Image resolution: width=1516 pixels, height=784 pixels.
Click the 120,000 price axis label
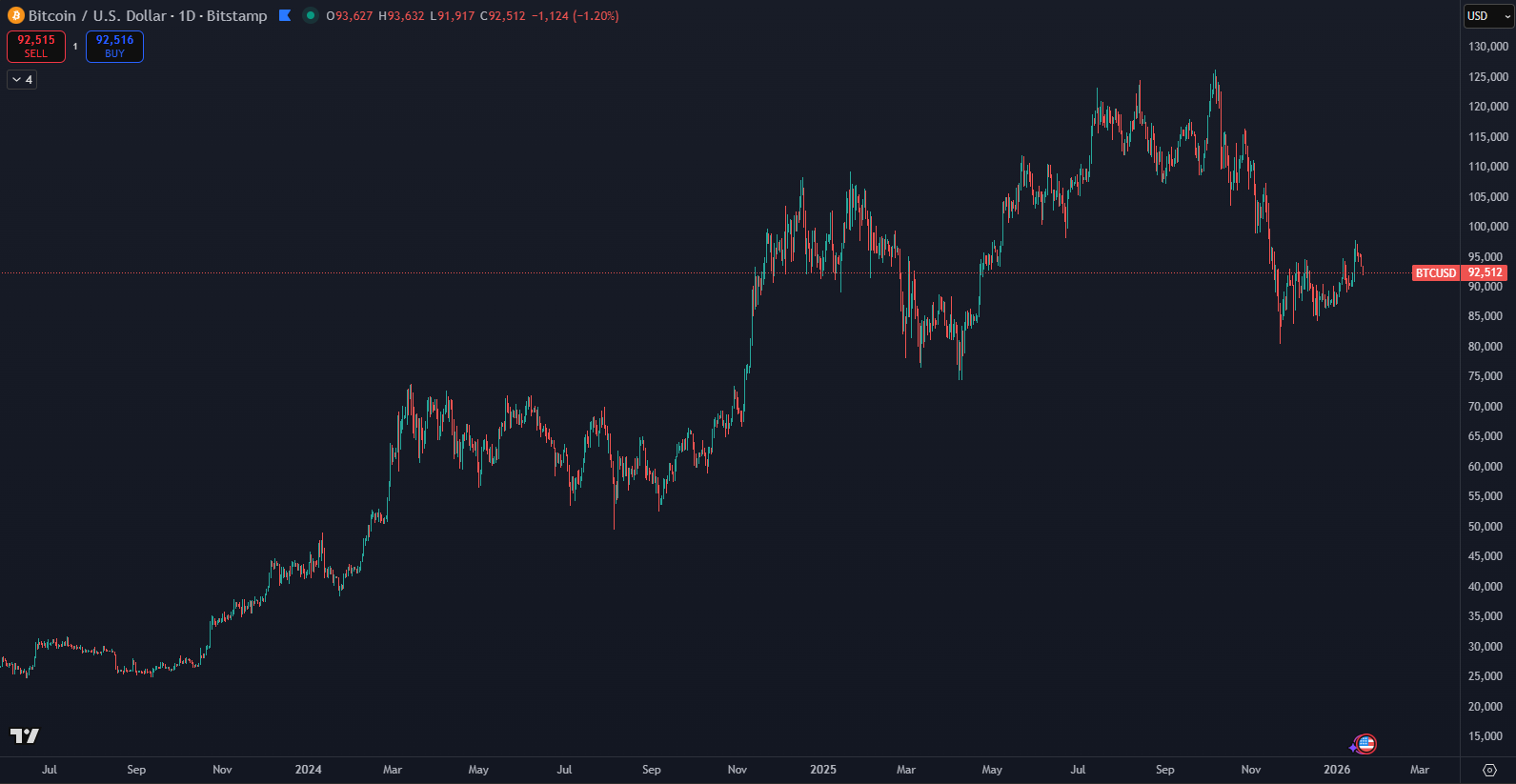point(1488,107)
